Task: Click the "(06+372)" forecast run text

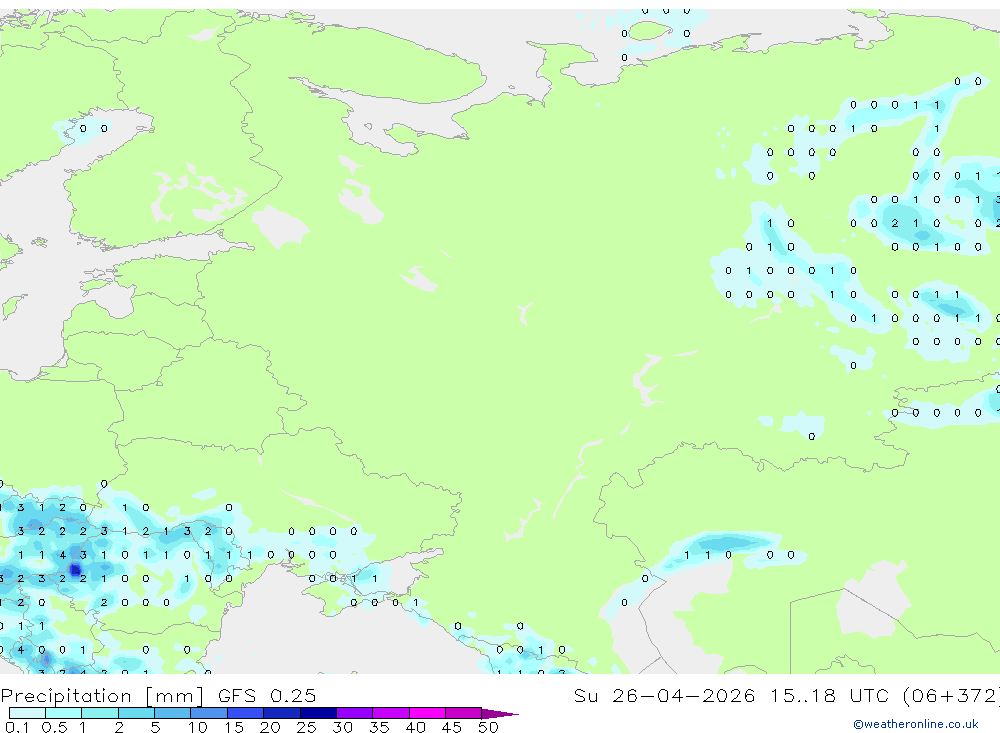Action: pyautogui.click(x=952, y=696)
